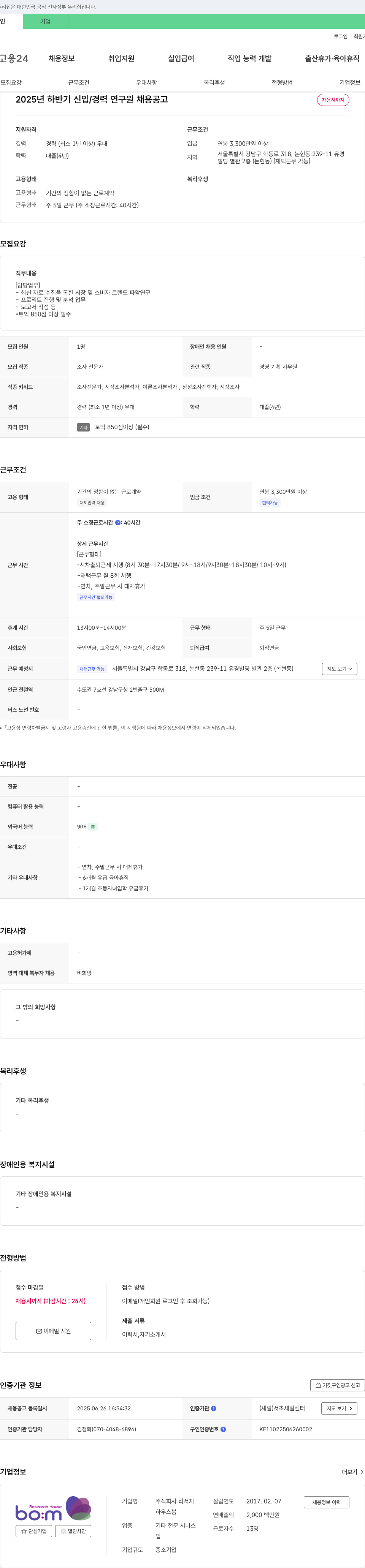365x1568 pixels.
Task: Click the 채용시까지 deadline badge
Action: coord(333,100)
